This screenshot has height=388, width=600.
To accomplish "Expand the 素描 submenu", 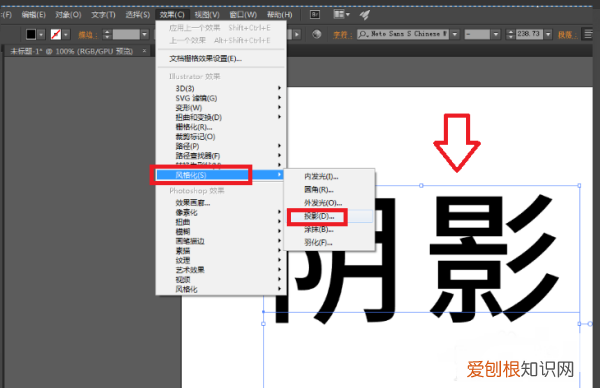I will click(x=221, y=251).
